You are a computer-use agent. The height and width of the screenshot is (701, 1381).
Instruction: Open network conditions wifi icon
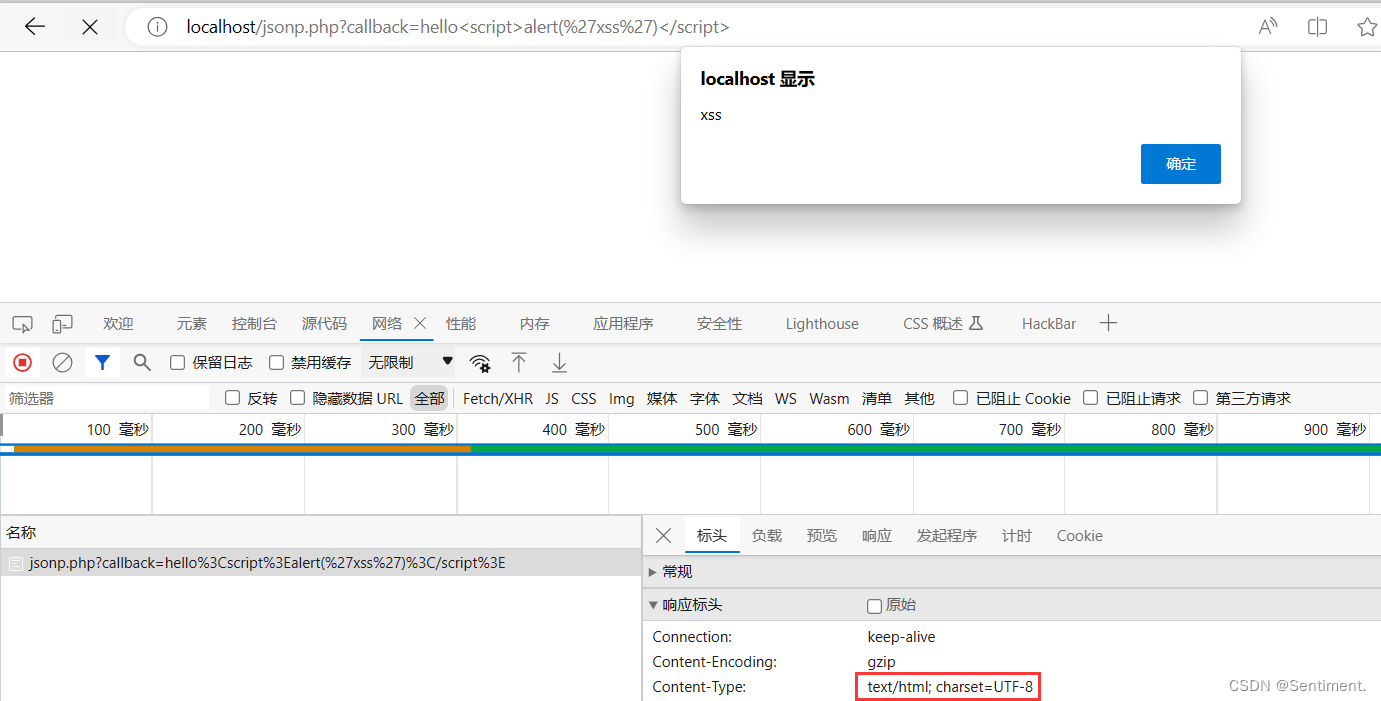point(480,362)
